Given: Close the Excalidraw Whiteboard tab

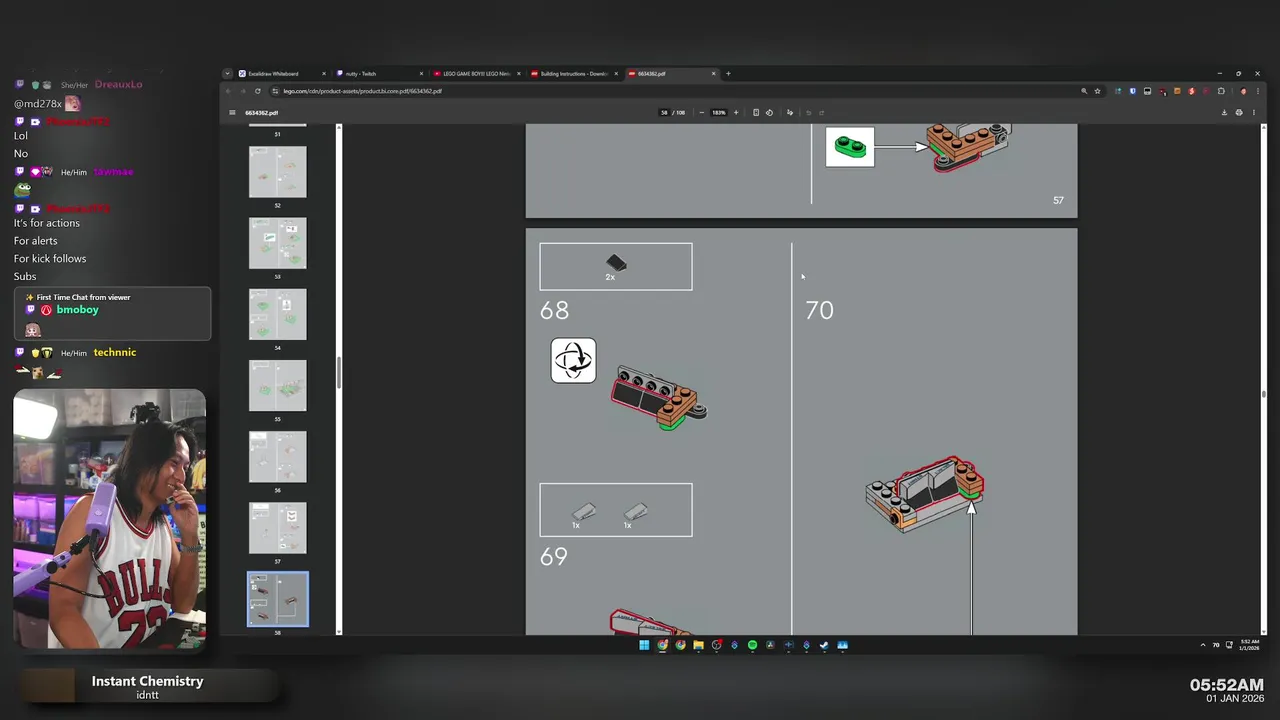Looking at the screenshot, I should point(323,73).
